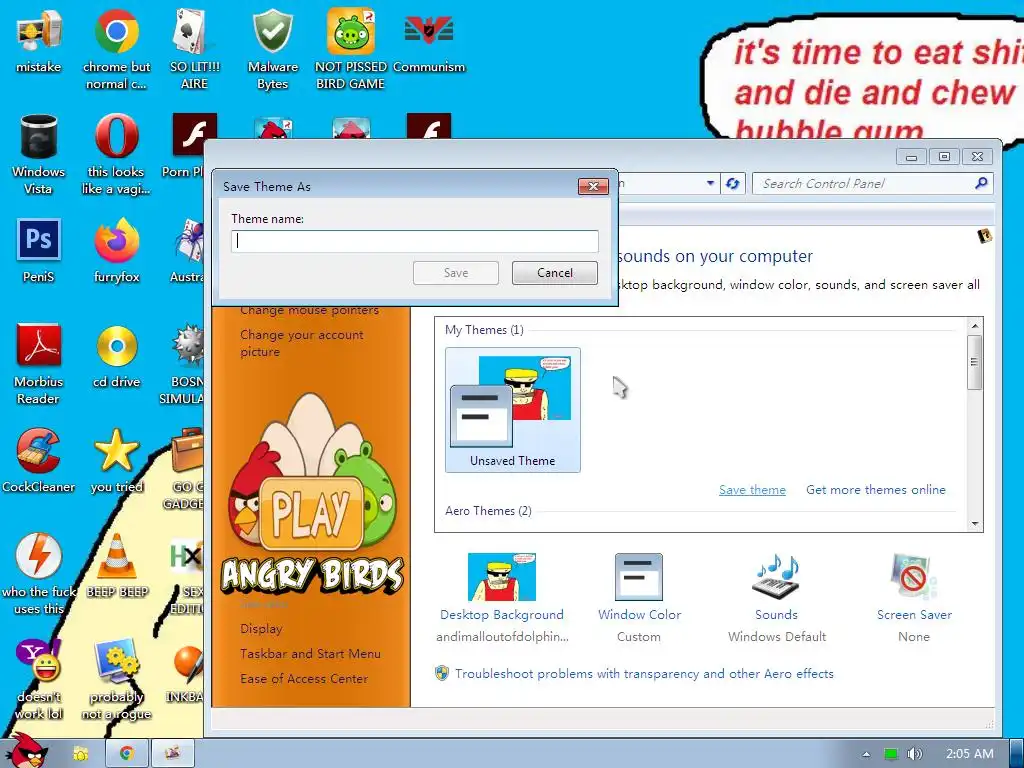Select the Unsaved Theme thumbnail
The height and width of the screenshot is (768, 1024).
513,409
